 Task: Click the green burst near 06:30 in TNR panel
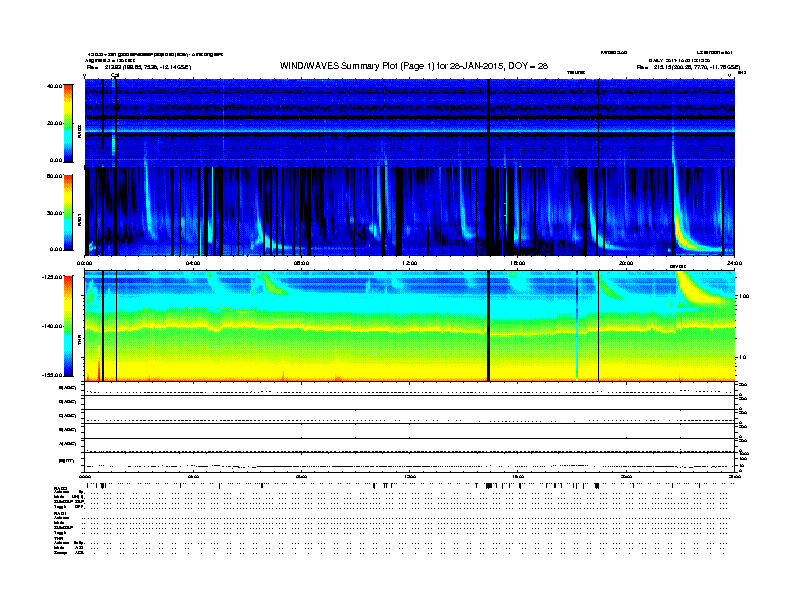click(272, 283)
